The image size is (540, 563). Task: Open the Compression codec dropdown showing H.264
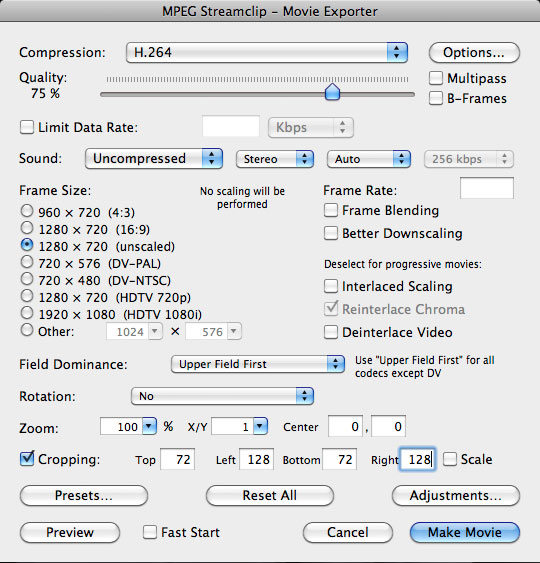tap(267, 52)
